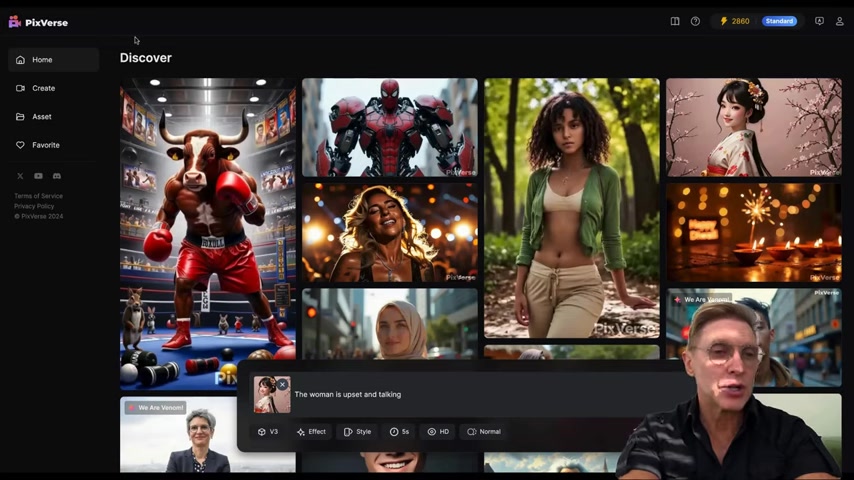
Task: Open the laughing blonde woman thumbnail
Action: point(390,233)
